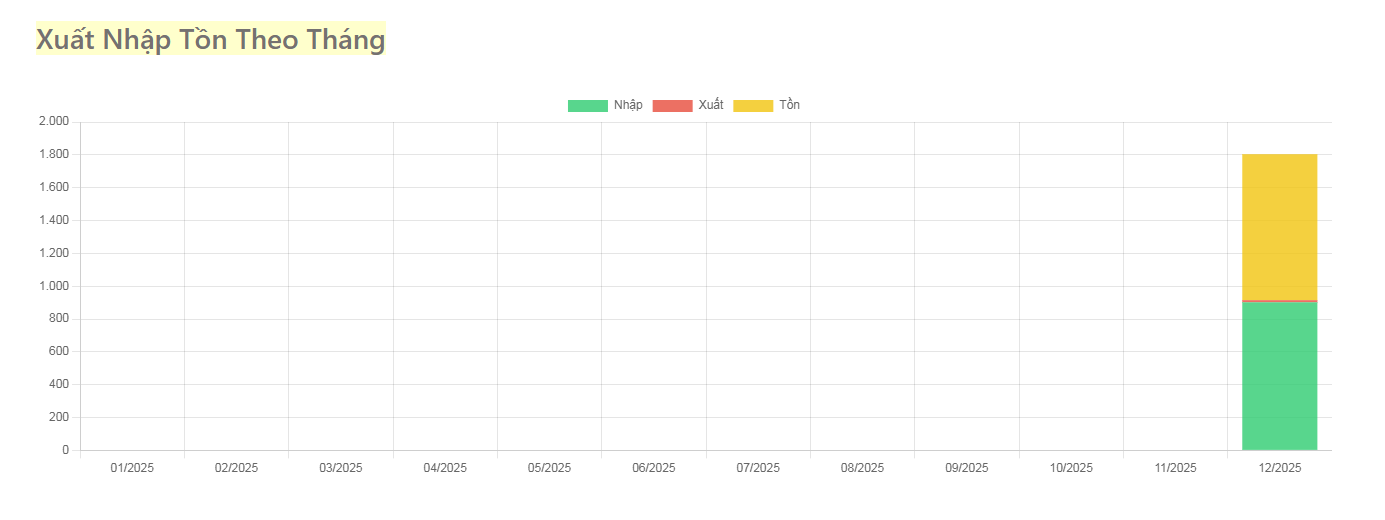
Task: Toggle the Tồn dataset via legend text
Action: [x=790, y=105]
